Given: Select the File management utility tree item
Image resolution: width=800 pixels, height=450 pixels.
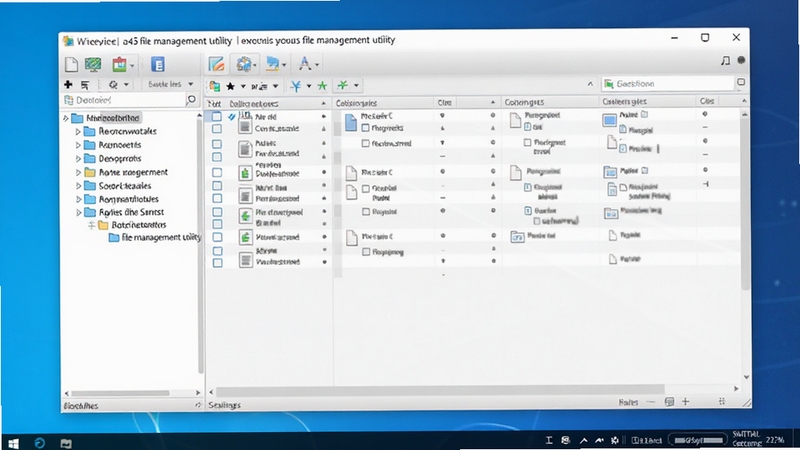Looking at the screenshot, I should [x=160, y=237].
